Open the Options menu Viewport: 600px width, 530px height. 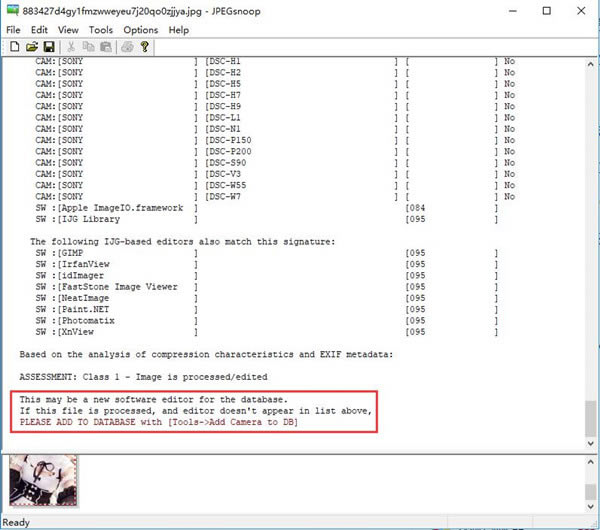tap(140, 30)
